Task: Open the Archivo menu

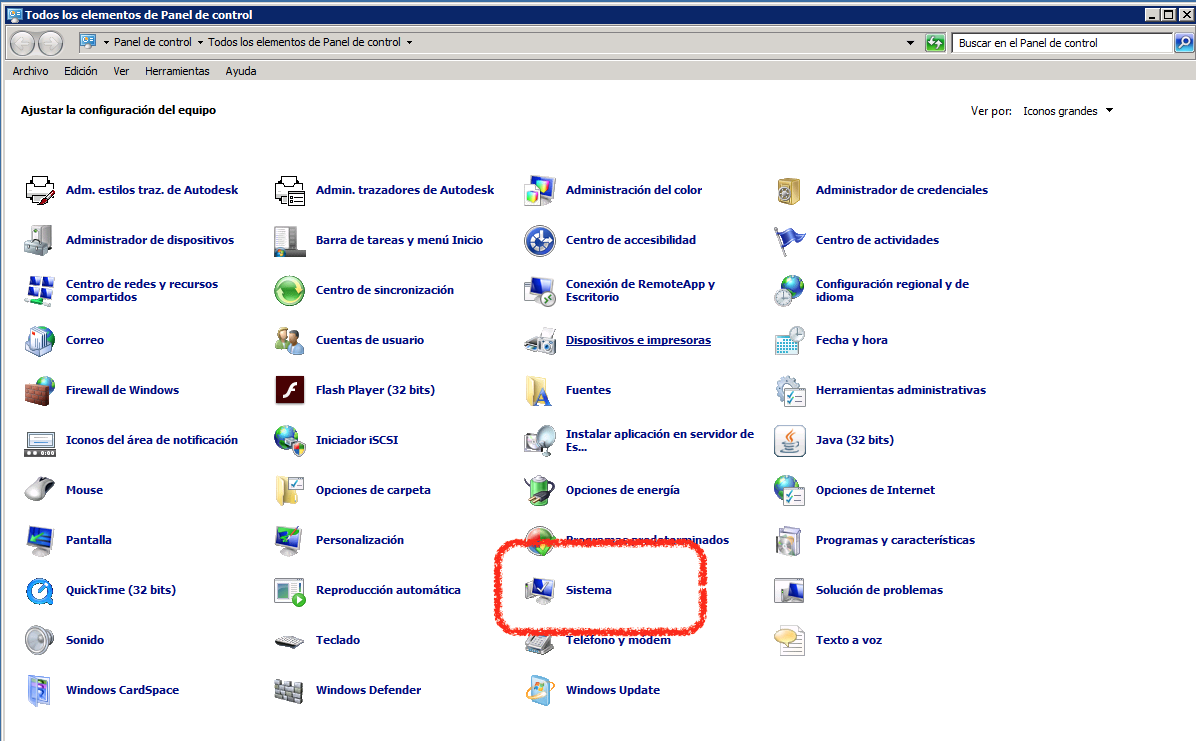Action: click(31, 71)
